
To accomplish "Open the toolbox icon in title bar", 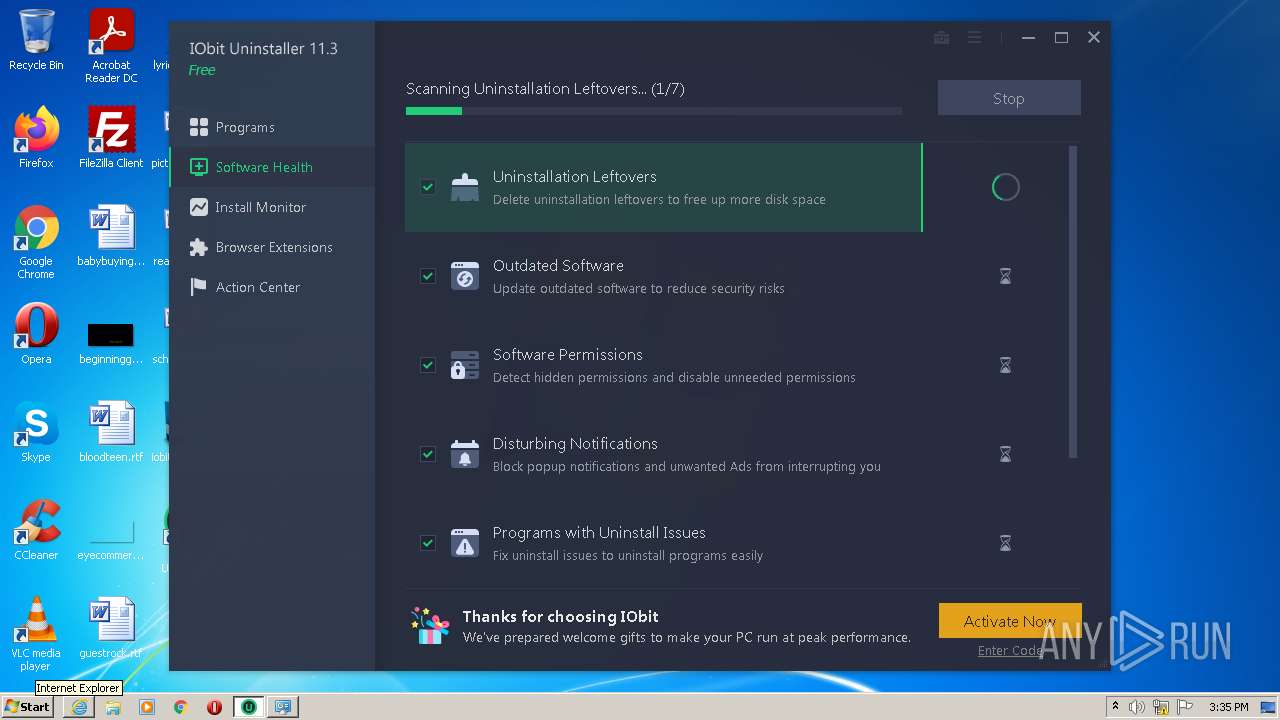I will click(x=941, y=37).
